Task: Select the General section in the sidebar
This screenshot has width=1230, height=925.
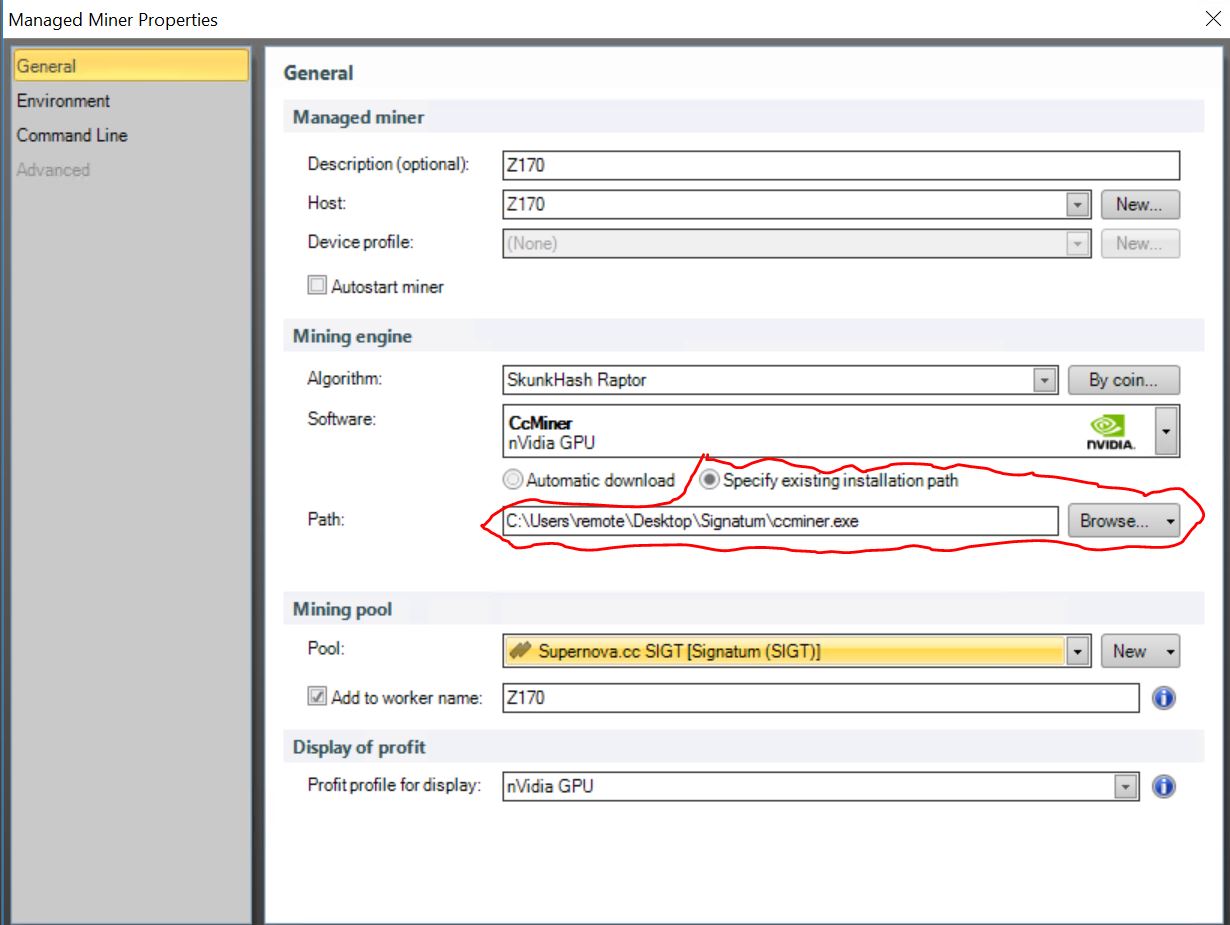Action: (130, 66)
